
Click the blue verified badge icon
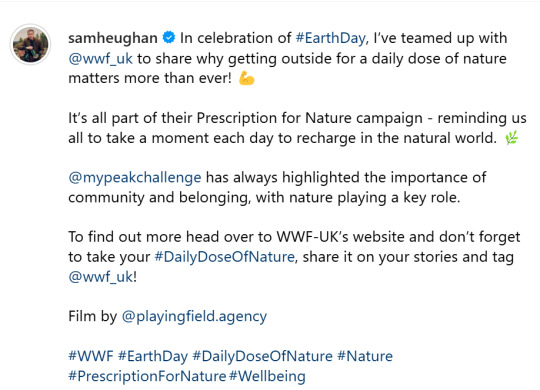point(169,37)
